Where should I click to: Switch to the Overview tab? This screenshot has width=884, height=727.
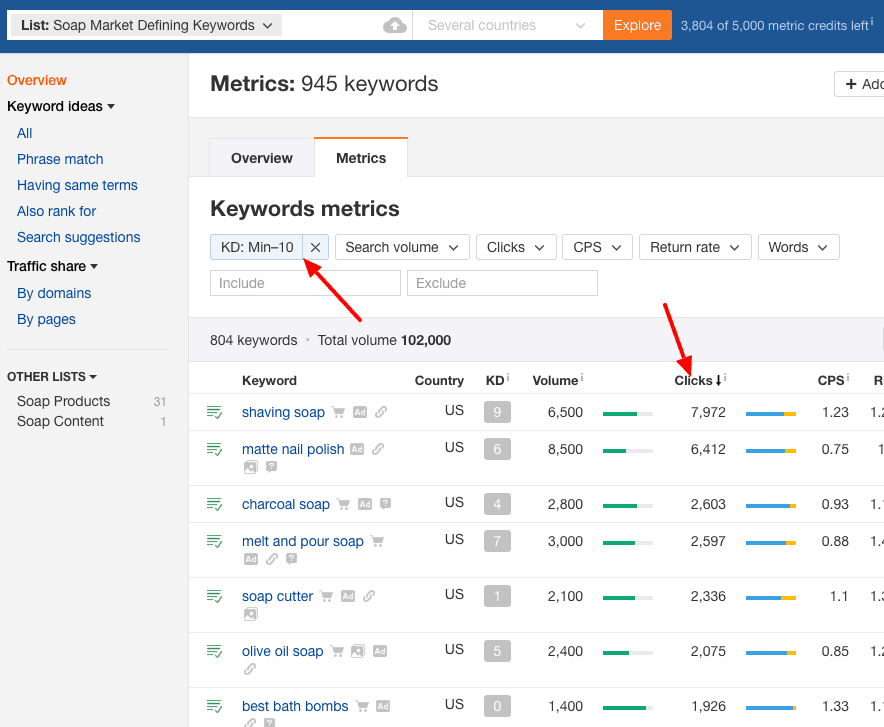click(261, 157)
